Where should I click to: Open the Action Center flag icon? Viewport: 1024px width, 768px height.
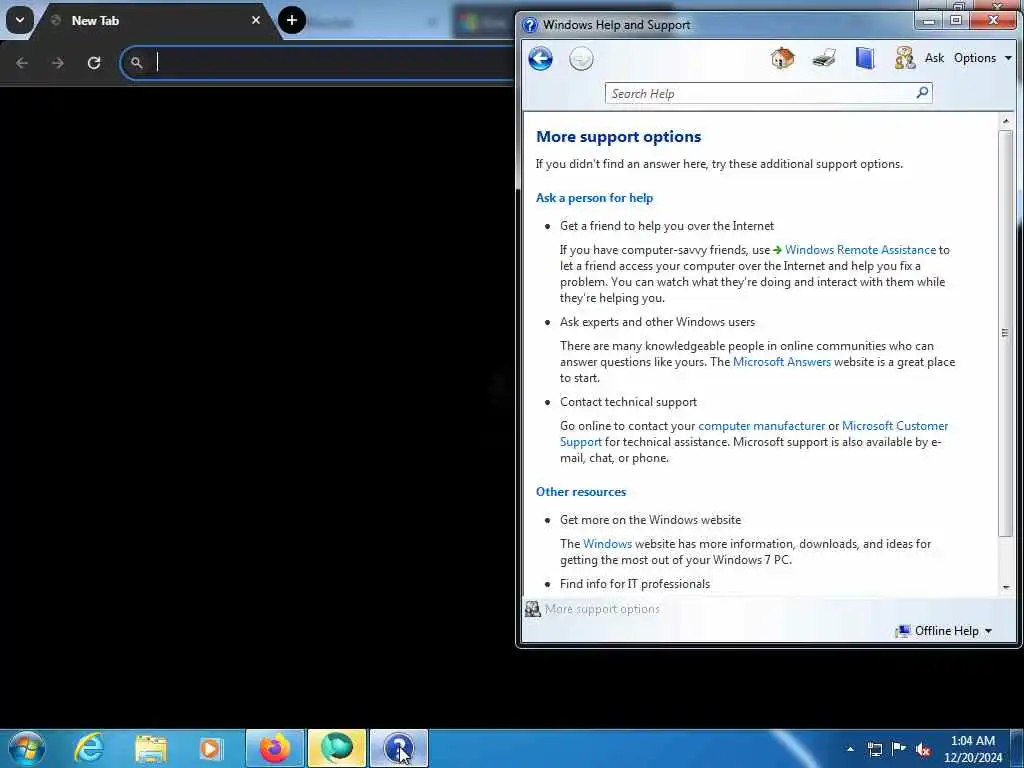pyautogui.click(x=899, y=749)
